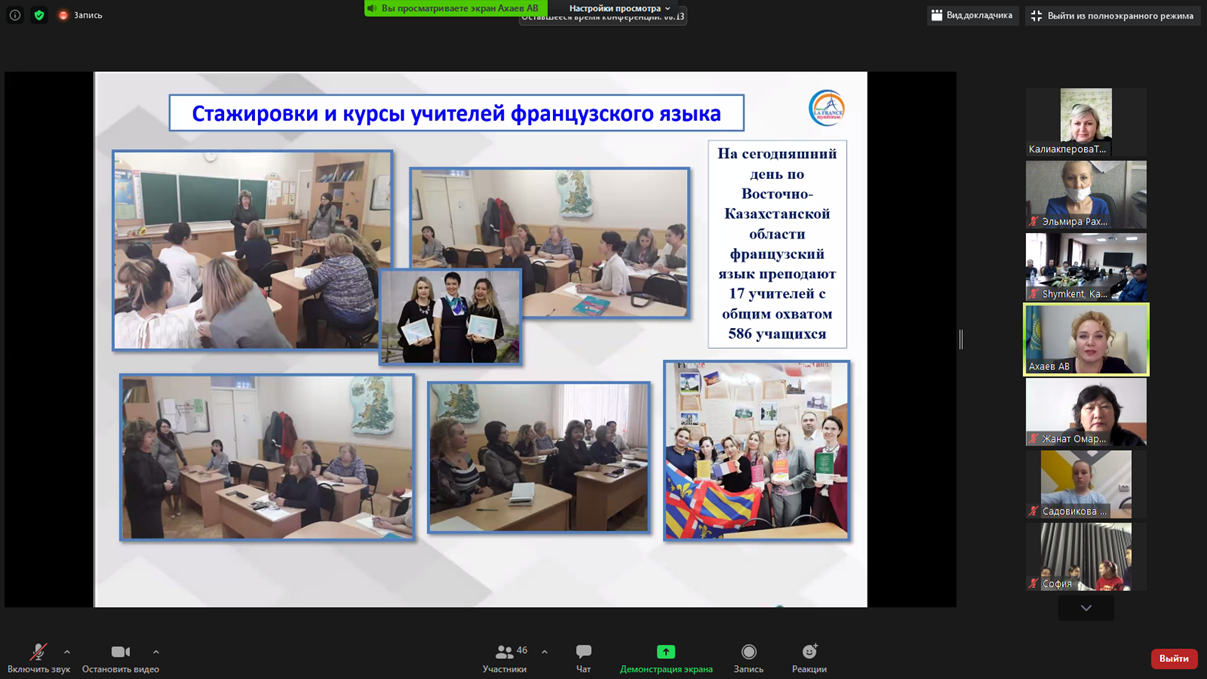Open the 'Реакции' reactions menu
The image size is (1207, 679).
809,658
